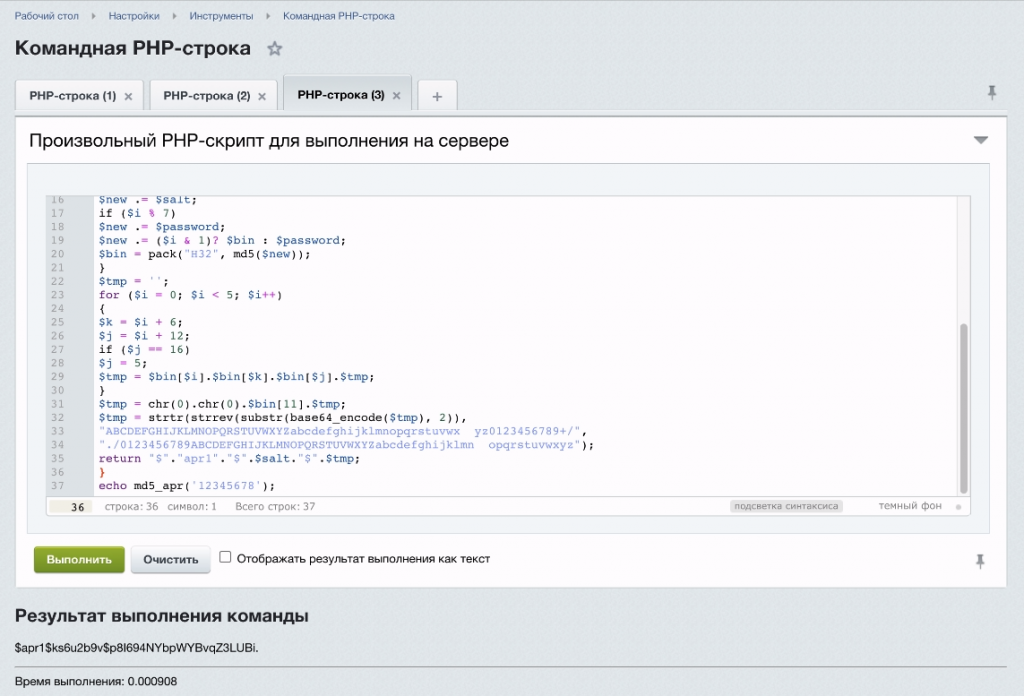The height and width of the screenshot is (696, 1024).
Task: Close the PHP-строка (2) tab with its × icon
Action: [260, 95]
